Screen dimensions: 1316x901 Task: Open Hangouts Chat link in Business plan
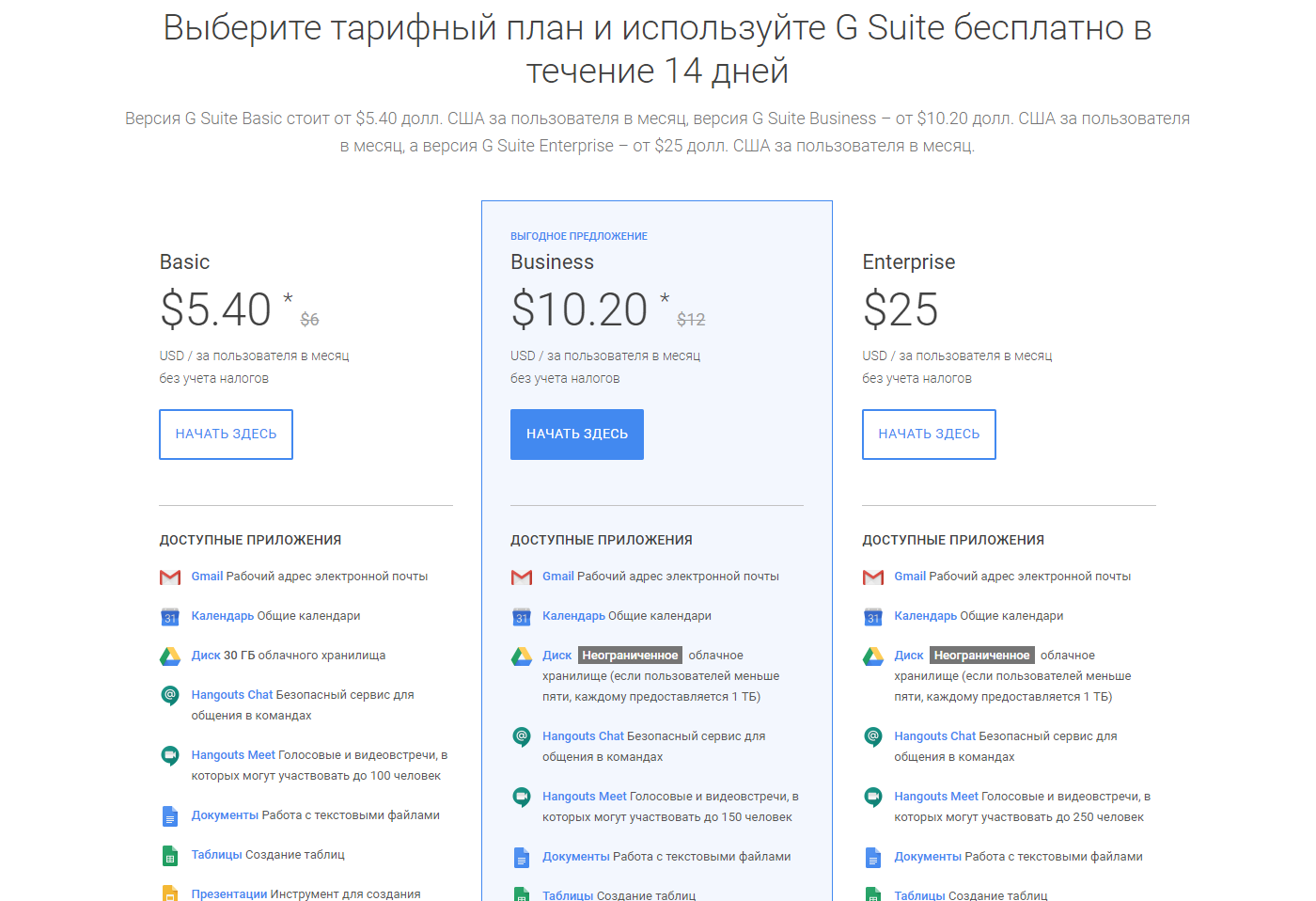point(583,736)
